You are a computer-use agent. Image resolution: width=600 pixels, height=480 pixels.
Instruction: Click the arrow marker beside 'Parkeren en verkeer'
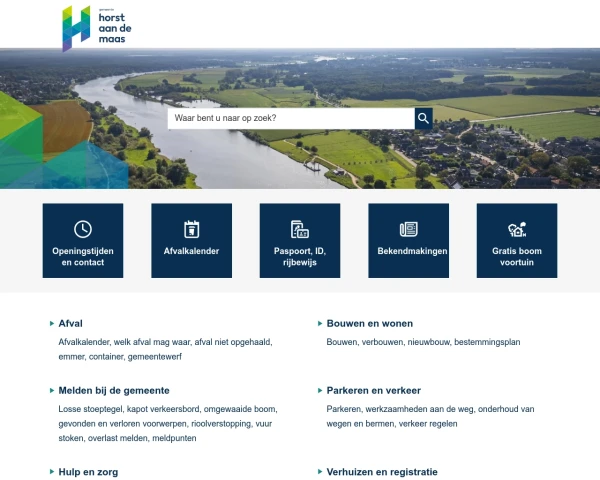pyautogui.click(x=320, y=390)
